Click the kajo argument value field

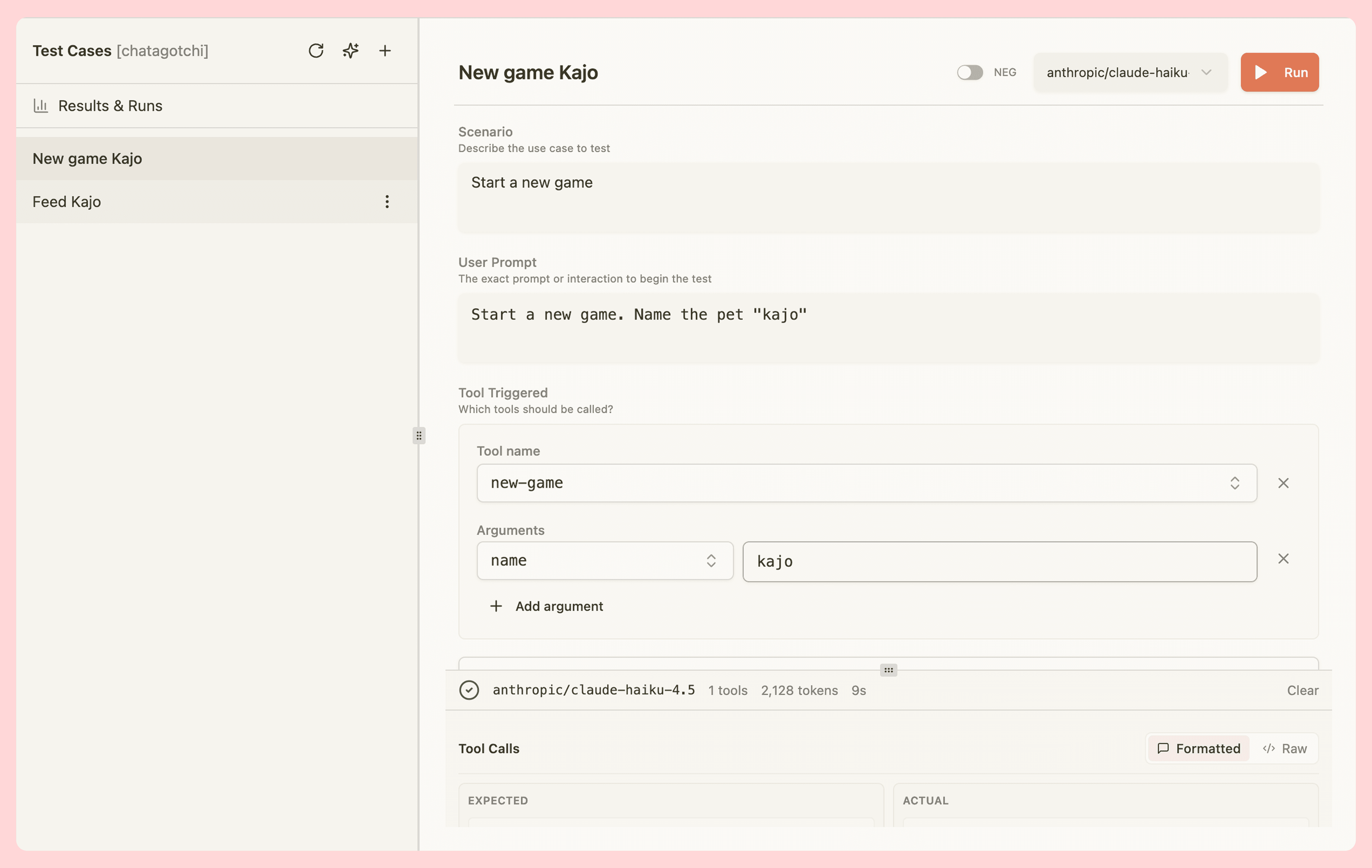999,562
